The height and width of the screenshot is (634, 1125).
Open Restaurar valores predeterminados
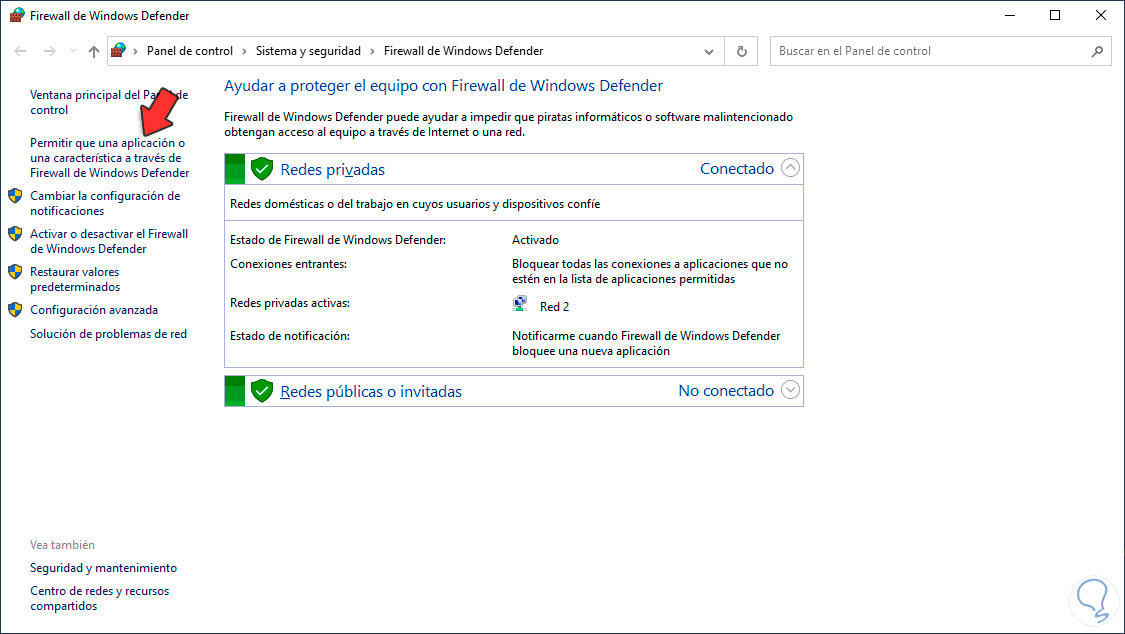75,279
